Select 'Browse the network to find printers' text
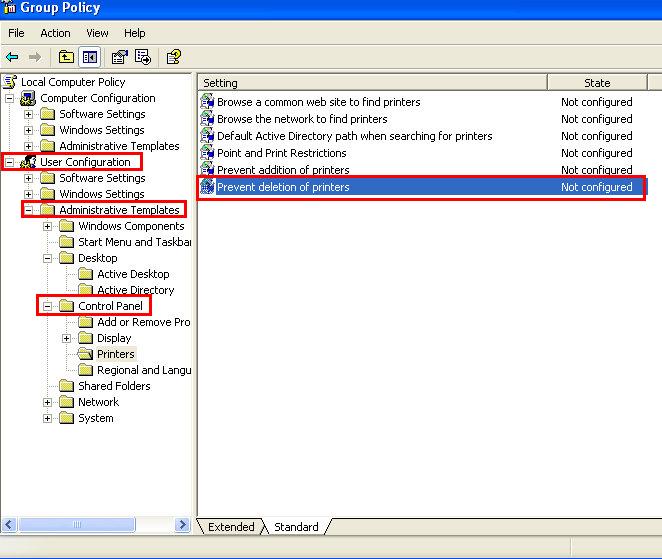Image resolution: width=662 pixels, height=559 pixels. (302, 119)
